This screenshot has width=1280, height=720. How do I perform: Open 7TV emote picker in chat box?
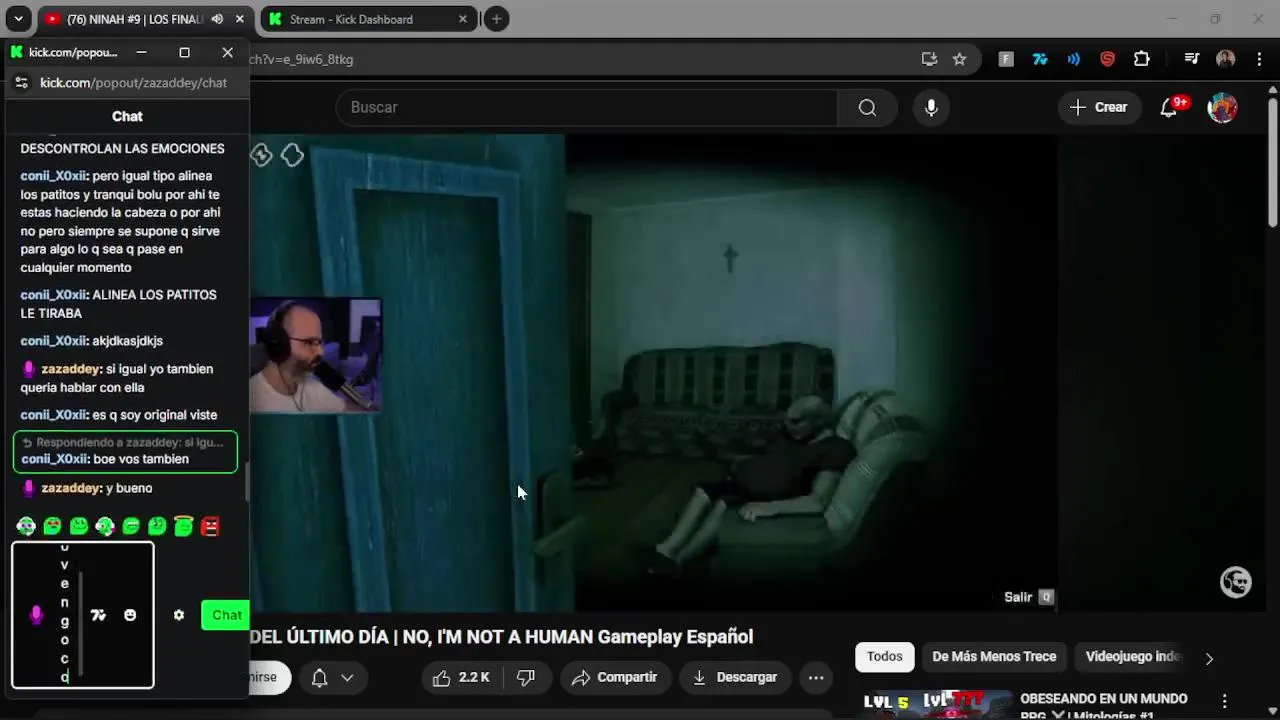(x=98, y=615)
